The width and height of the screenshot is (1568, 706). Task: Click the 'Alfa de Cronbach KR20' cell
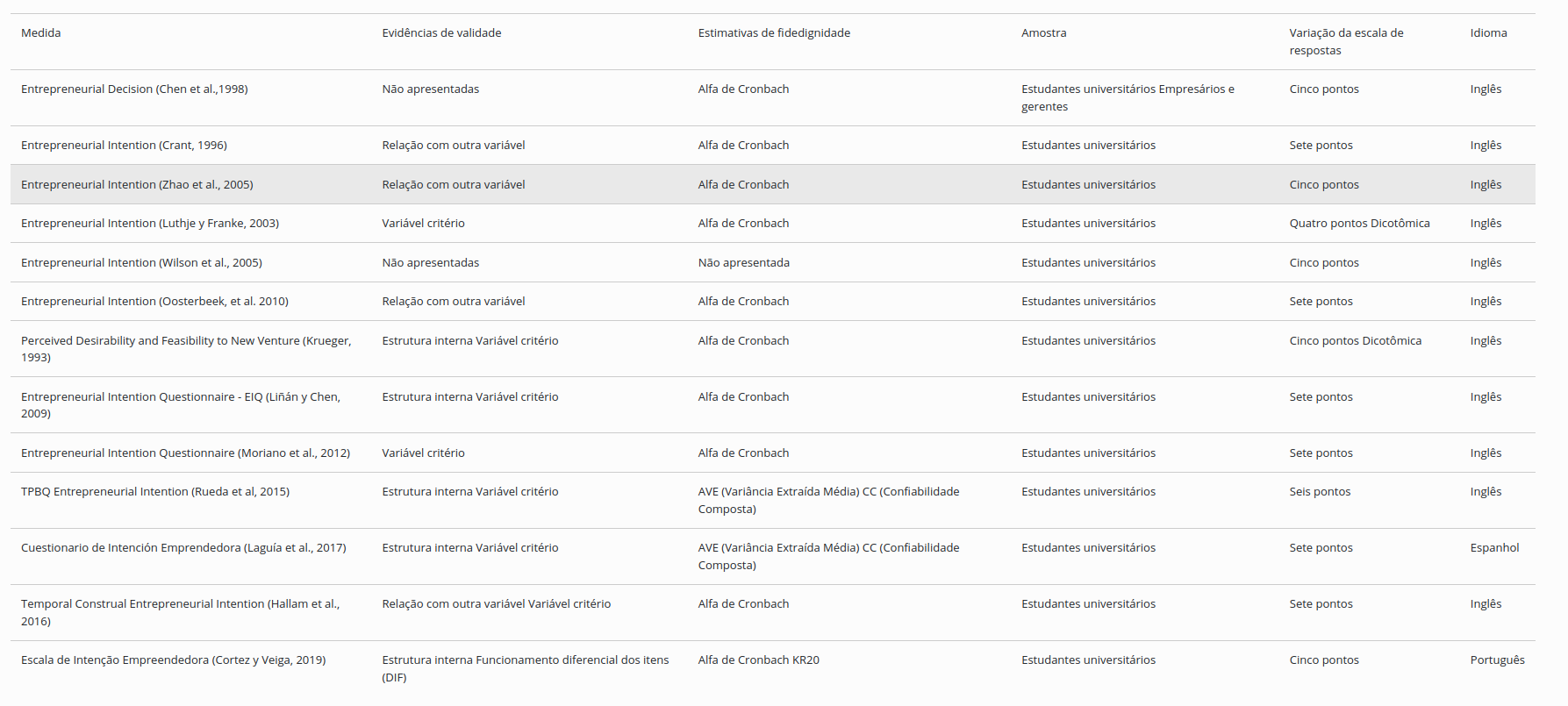pos(758,660)
